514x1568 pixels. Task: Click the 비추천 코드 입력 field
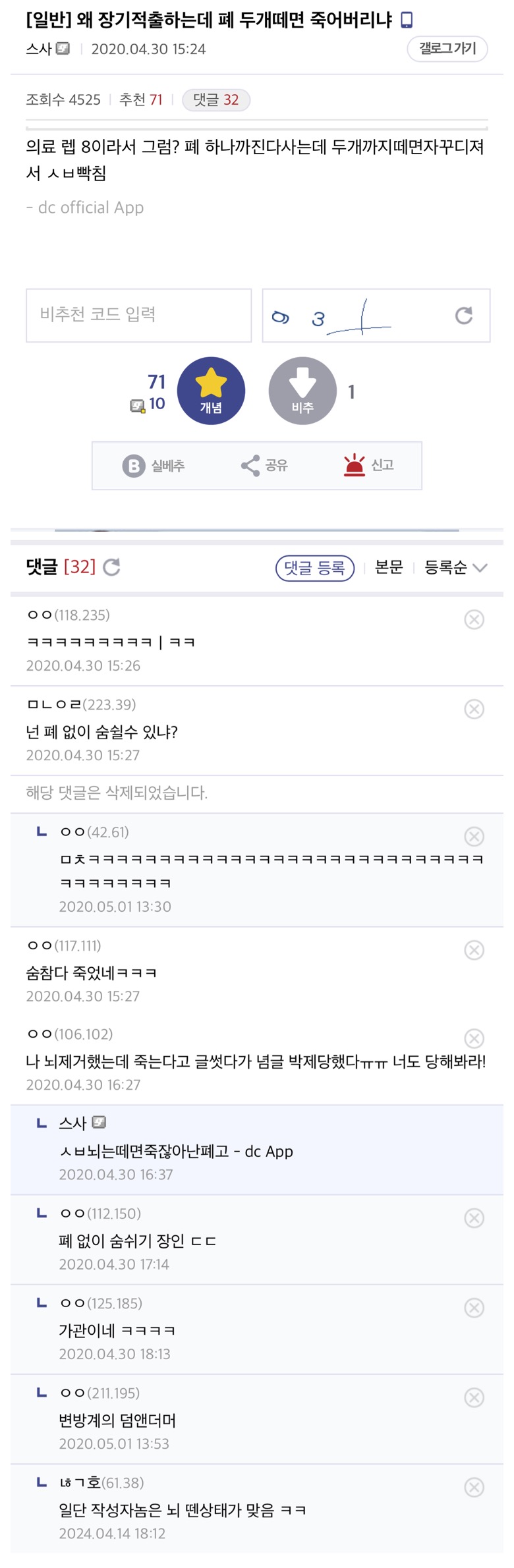138,315
